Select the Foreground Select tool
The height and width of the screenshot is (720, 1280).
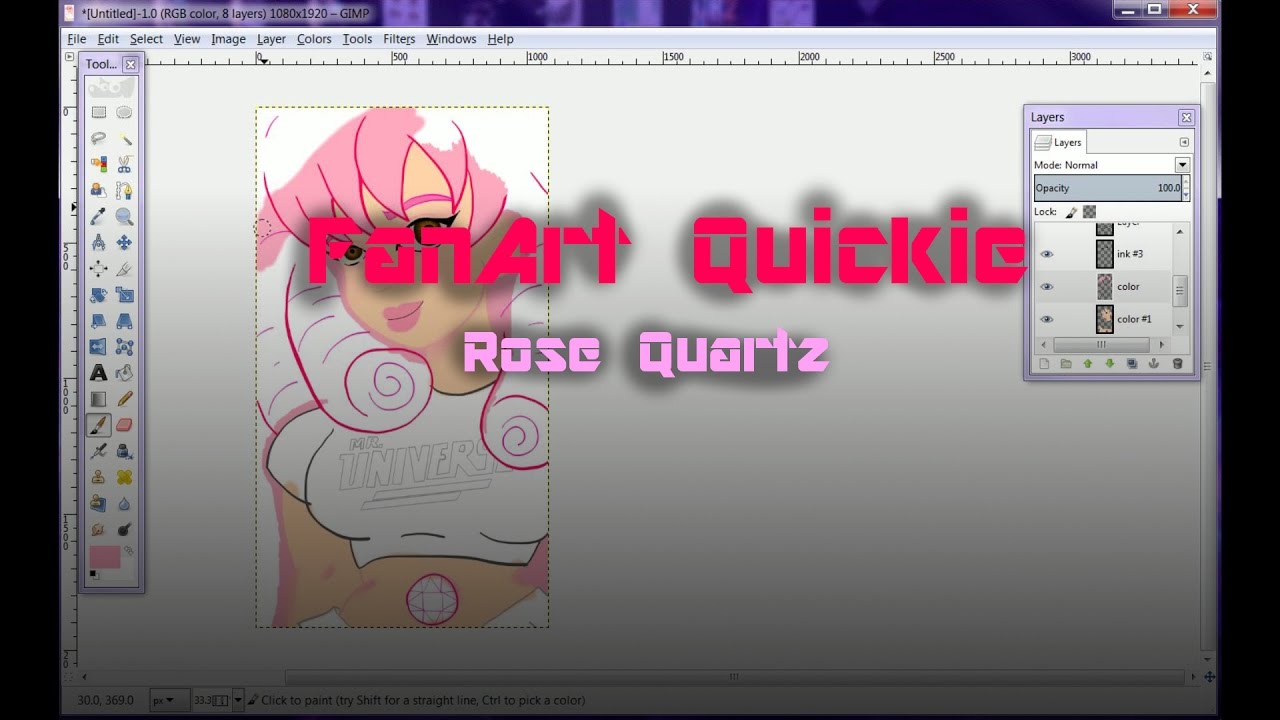point(99,190)
